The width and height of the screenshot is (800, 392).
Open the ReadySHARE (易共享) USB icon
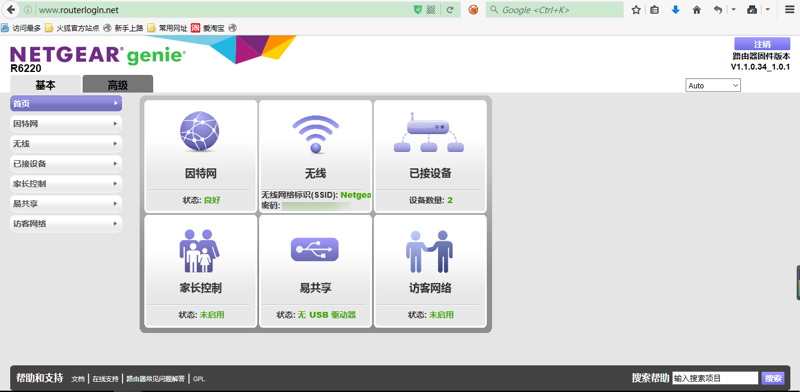(315, 249)
